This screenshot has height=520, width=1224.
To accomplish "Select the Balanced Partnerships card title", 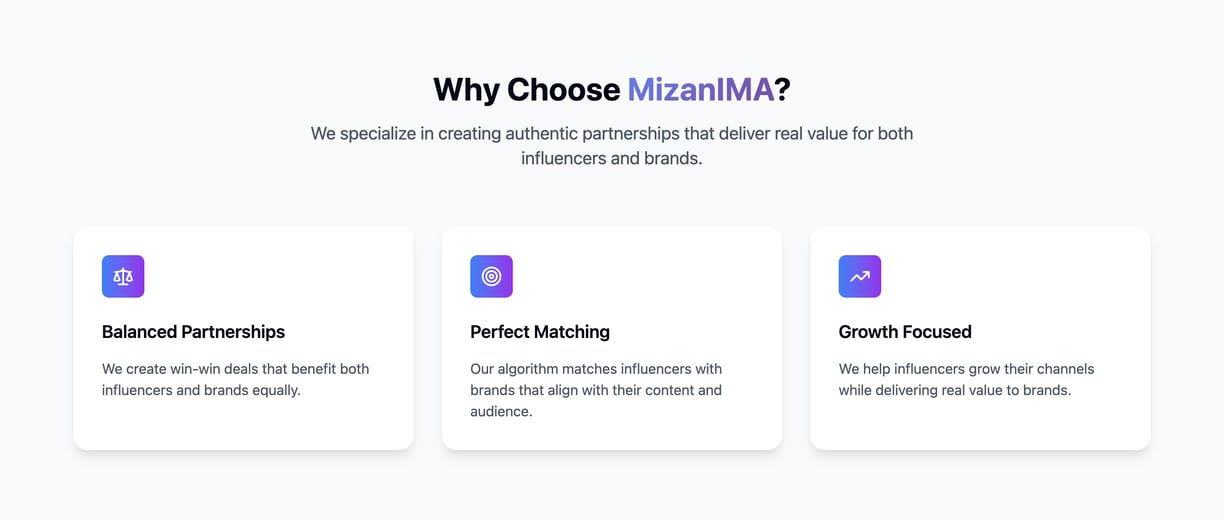I will pos(193,332).
